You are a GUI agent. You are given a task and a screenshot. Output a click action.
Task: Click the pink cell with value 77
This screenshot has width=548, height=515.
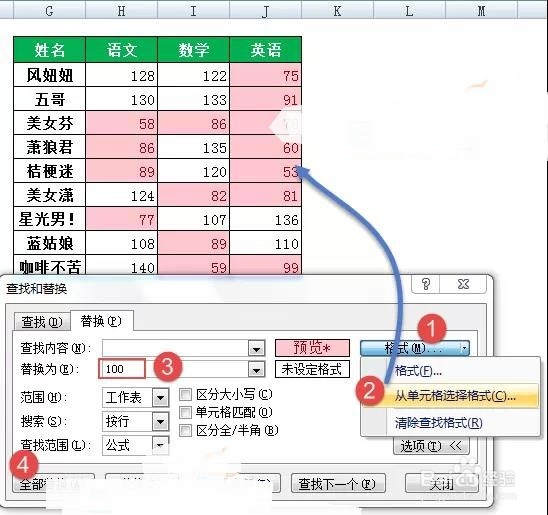[x=122, y=219]
